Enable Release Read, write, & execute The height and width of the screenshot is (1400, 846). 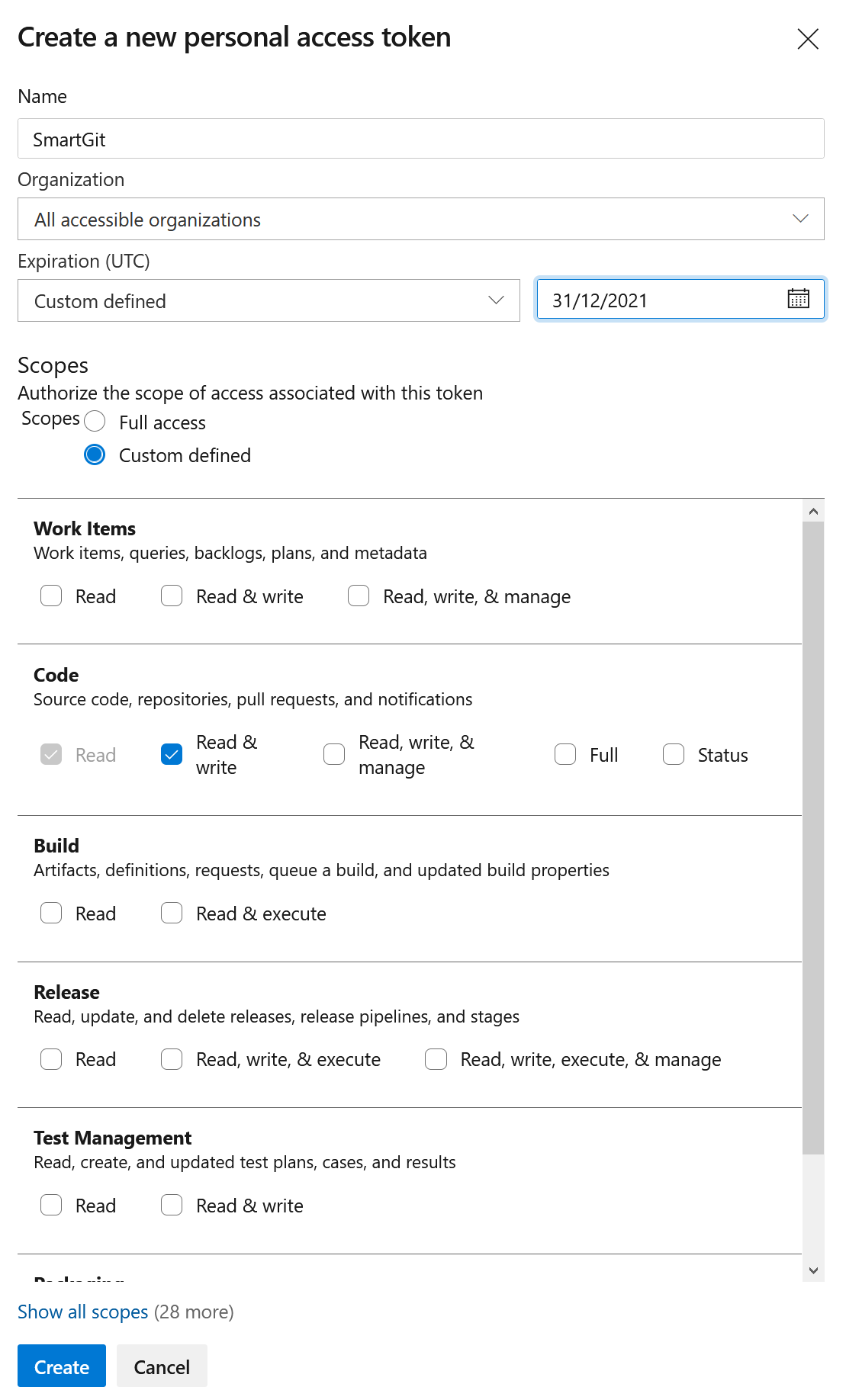(x=172, y=1060)
